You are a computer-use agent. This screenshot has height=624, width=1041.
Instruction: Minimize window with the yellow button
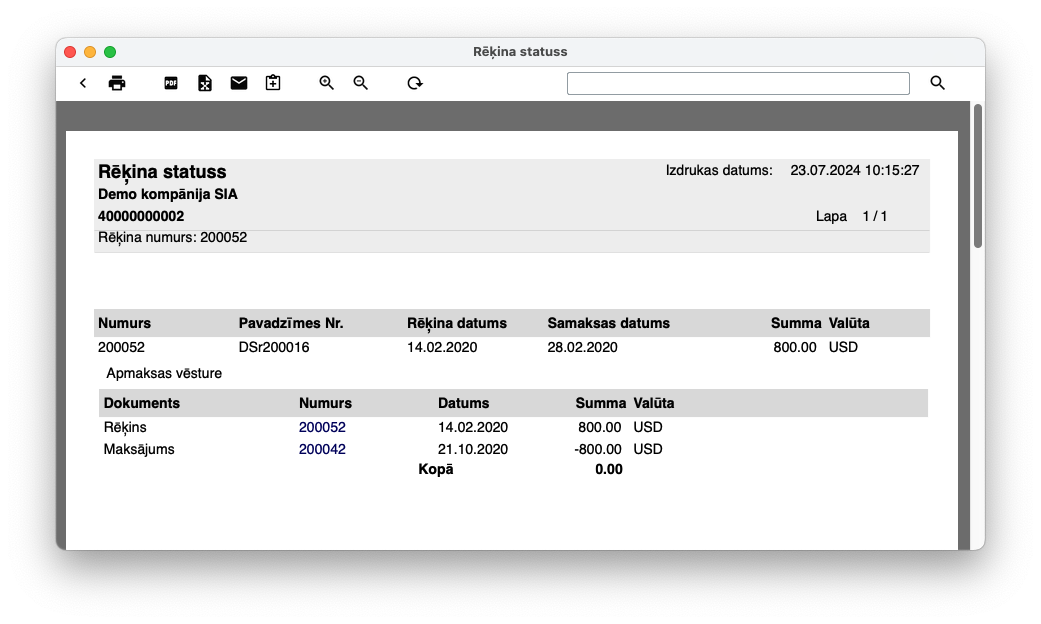click(90, 52)
